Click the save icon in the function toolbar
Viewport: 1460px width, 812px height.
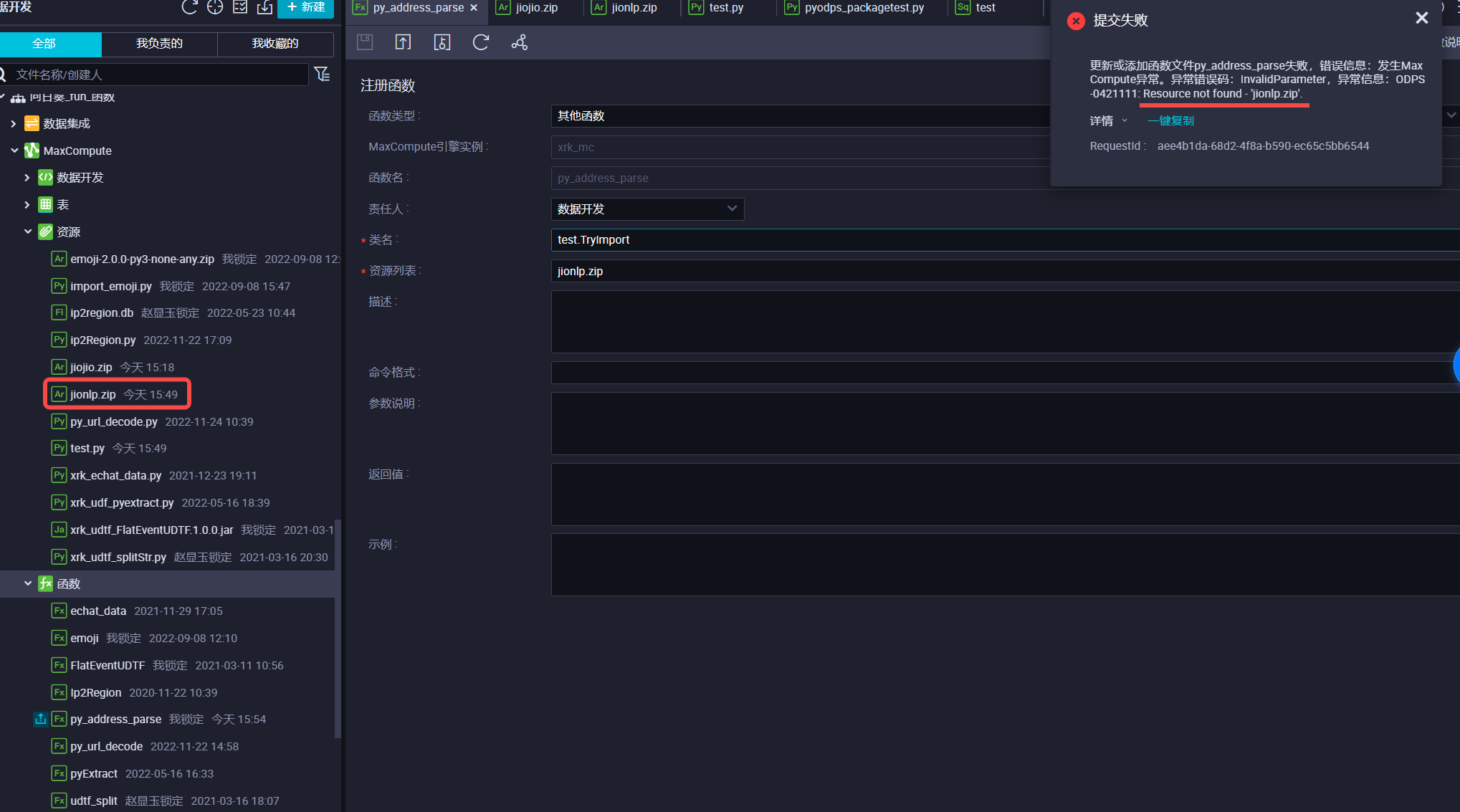[x=365, y=42]
